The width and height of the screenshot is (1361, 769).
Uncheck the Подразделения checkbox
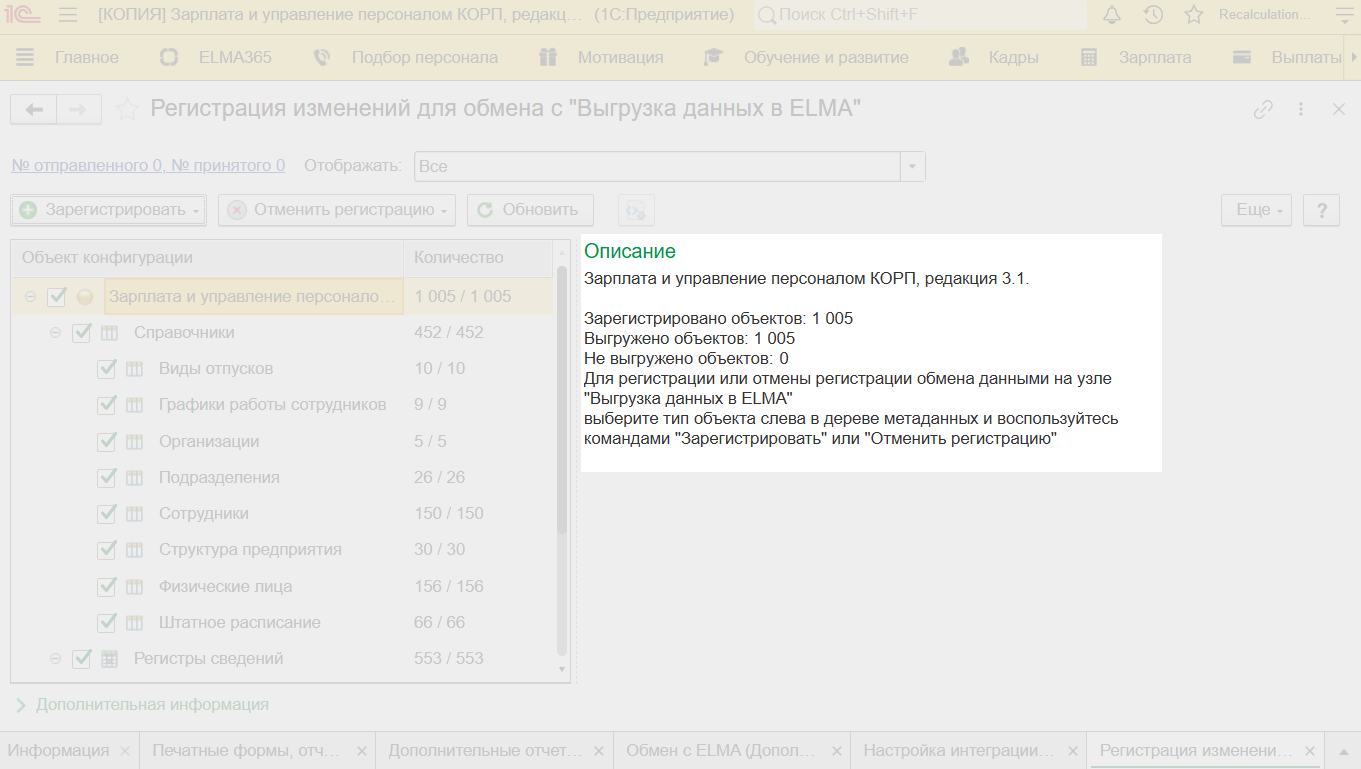(x=107, y=478)
